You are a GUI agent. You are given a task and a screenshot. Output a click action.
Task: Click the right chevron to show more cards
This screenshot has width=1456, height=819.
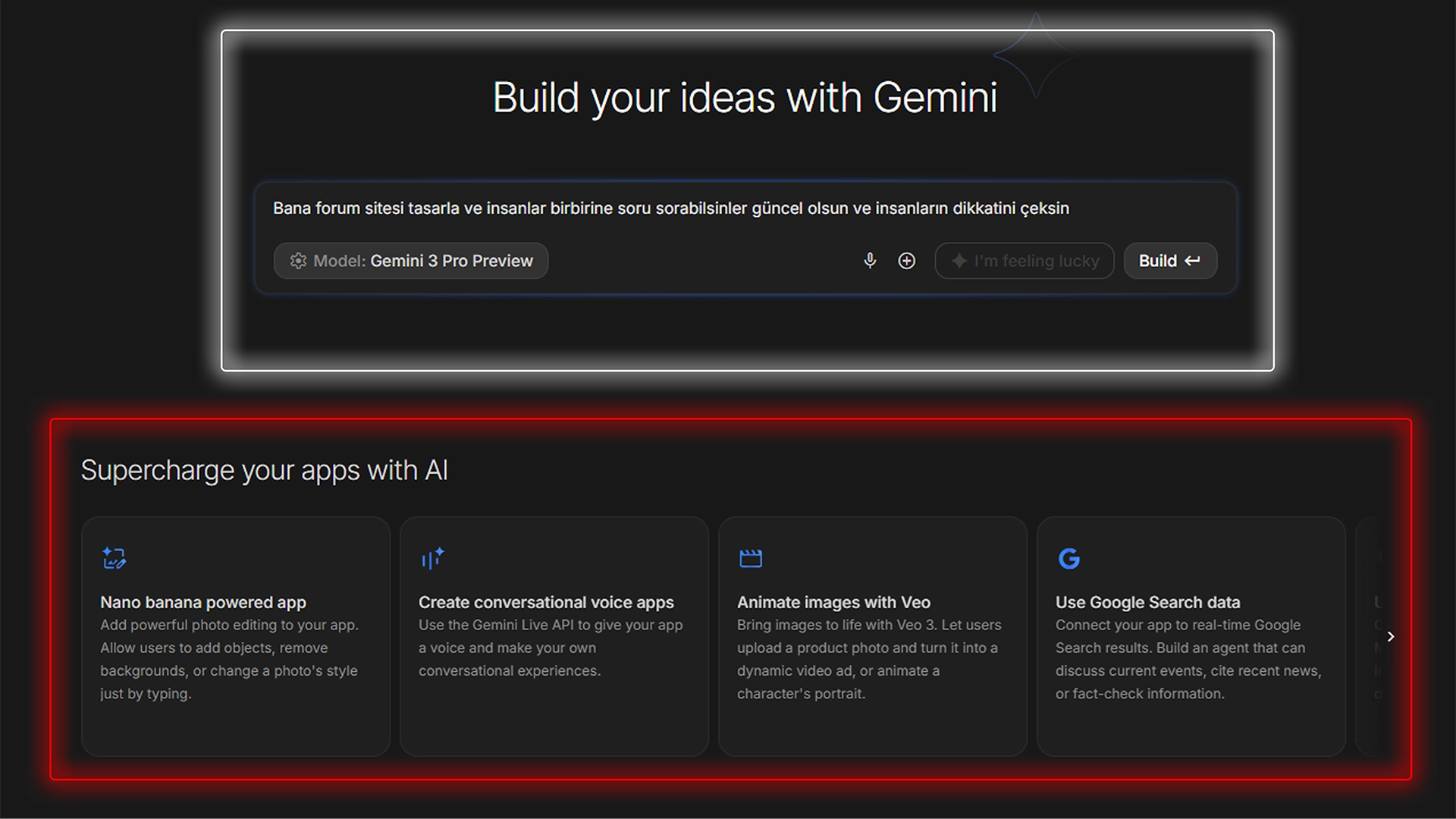tap(1391, 637)
